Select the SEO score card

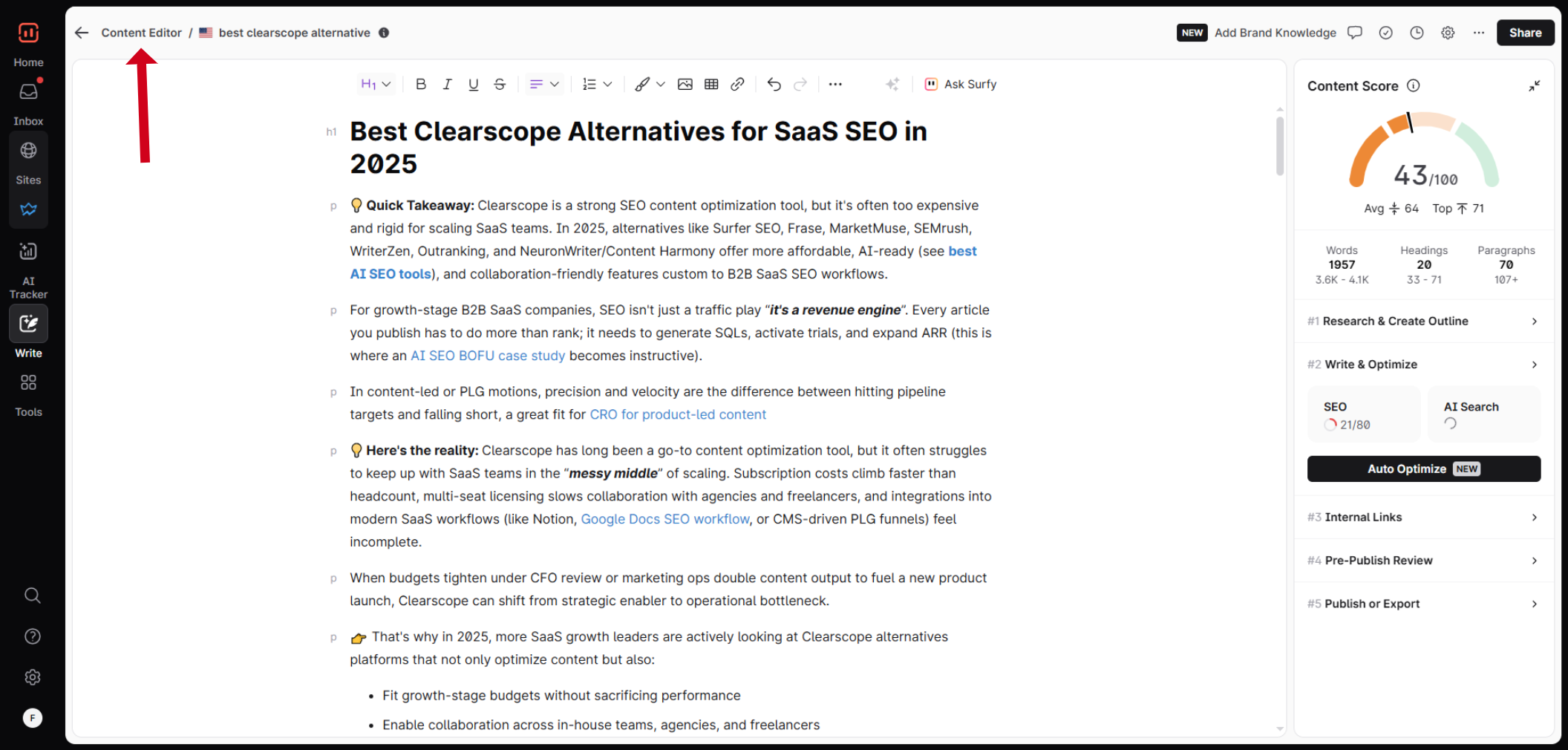click(1364, 415)
